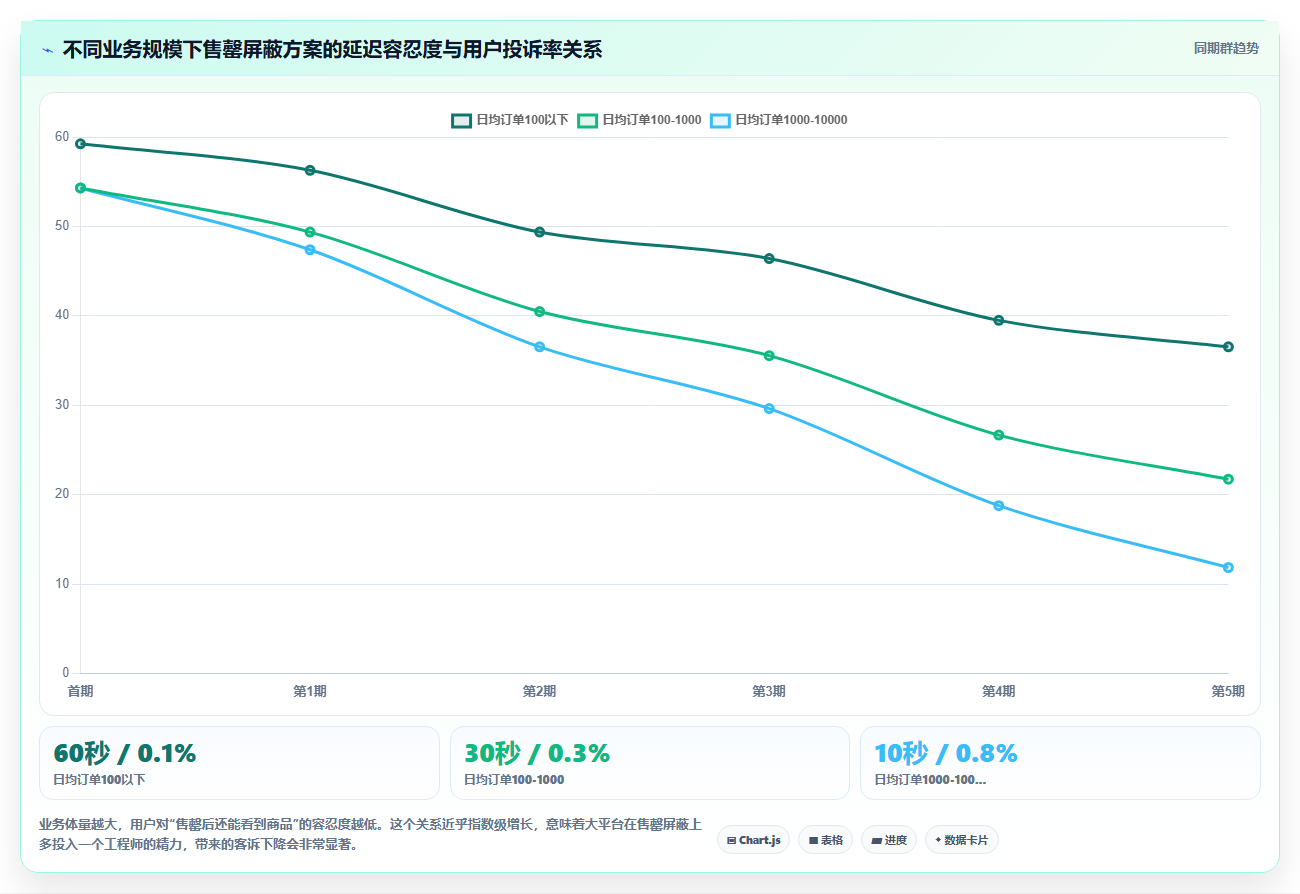This screenshot has height=894, width=1300.
Task: Click the lightning bolt icon beside the title
Action: pyautogui.click(x=47, y=50)
